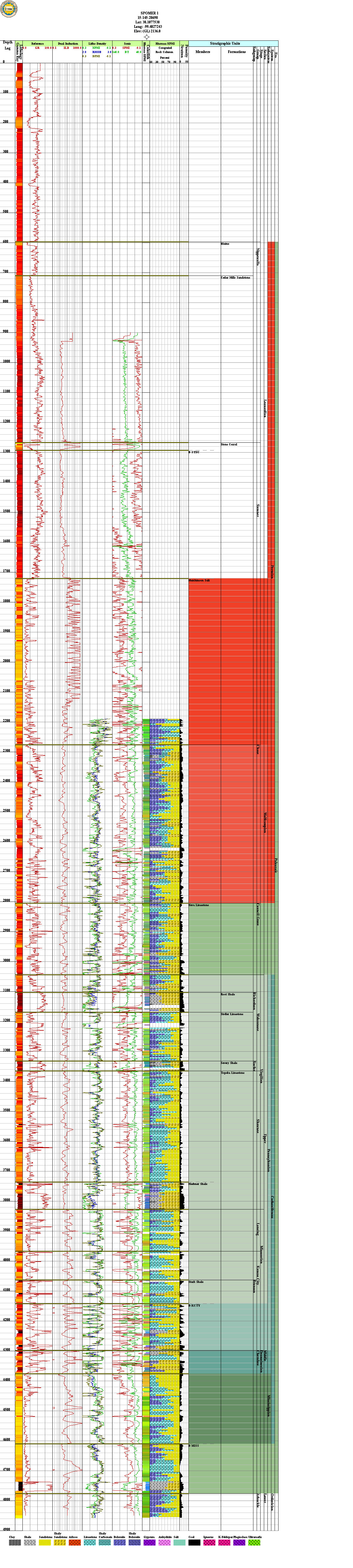Click the vertical 'Wolfcampian' stage label

coord(265,822)
